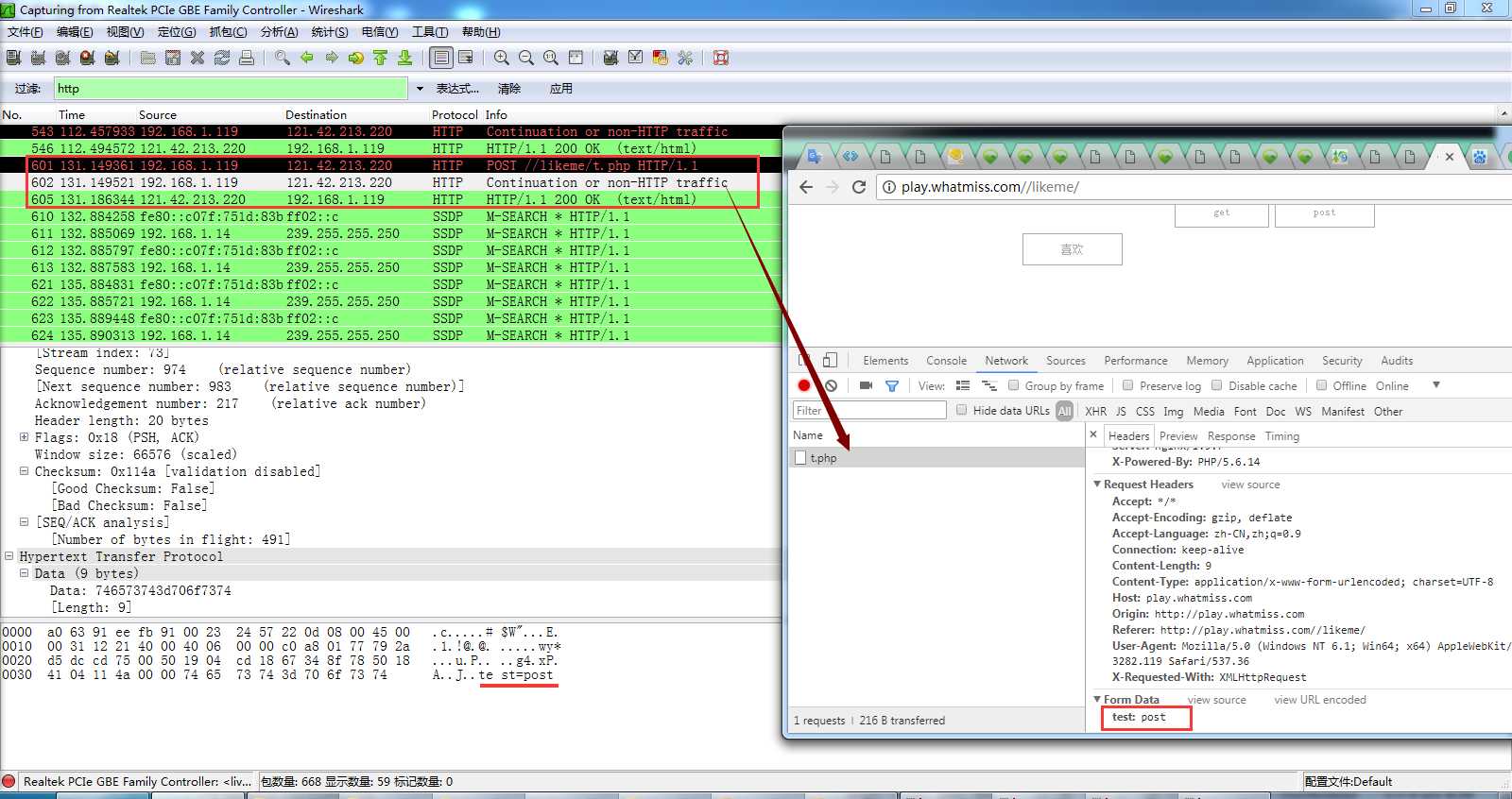Switch to the Response tab
The image size is (1512, 799).
point(1230,435)
